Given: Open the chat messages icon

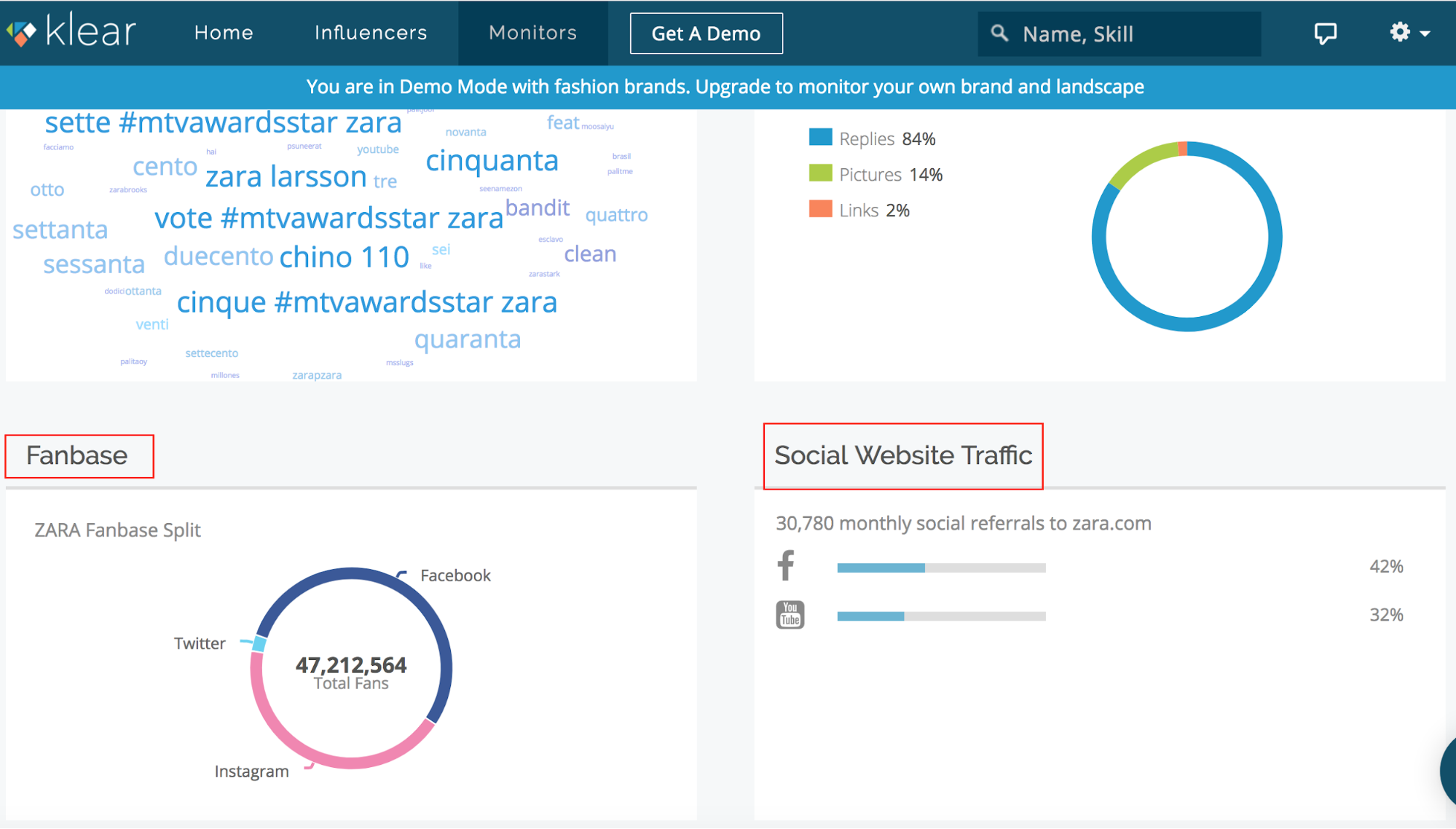Looking at the screenshot, I should [x=1325, y=33].
